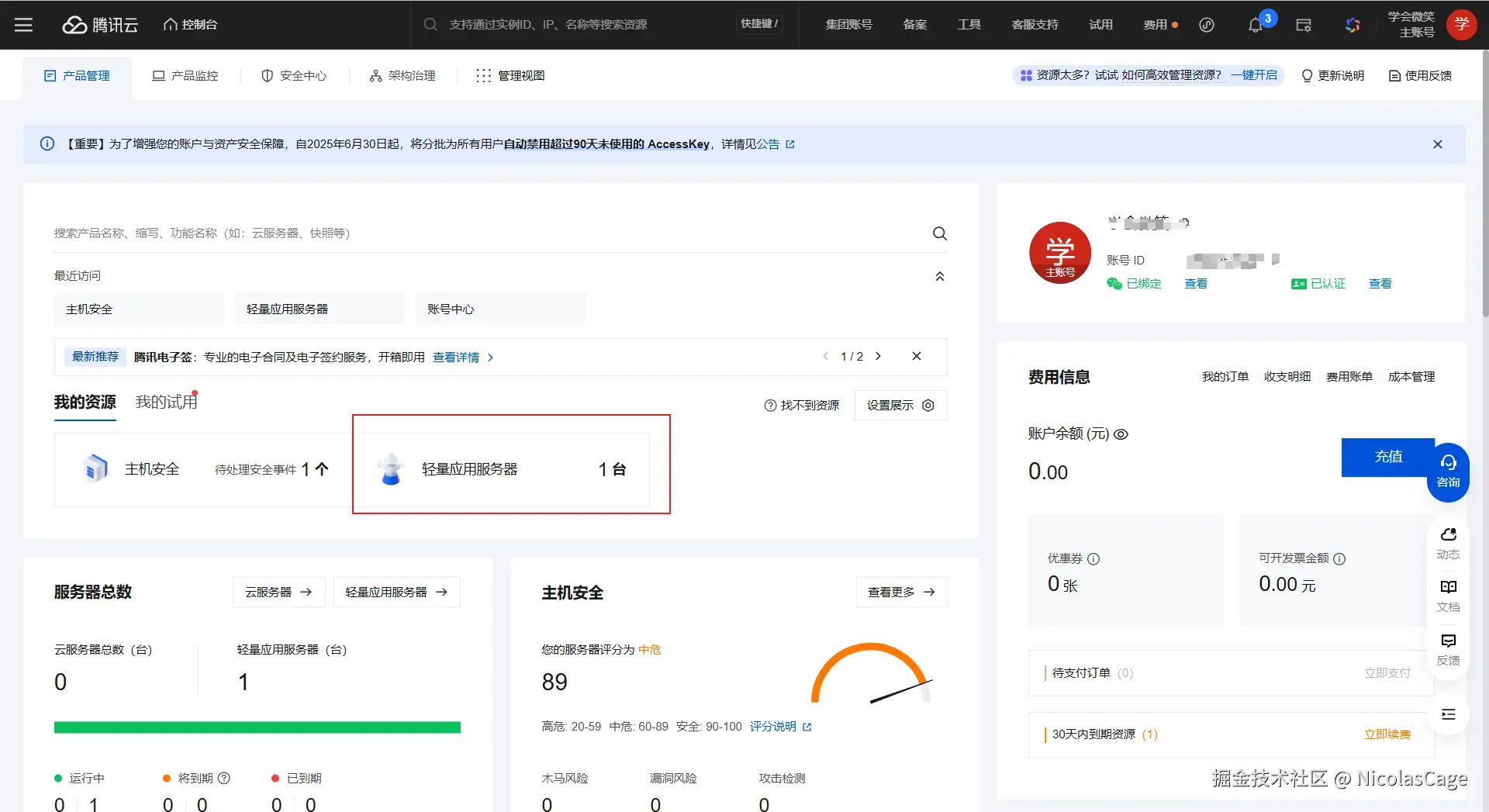This screenshot has height=812, width=1489.
Task: Click 一键开启 resource management link
Action: 1254,75
